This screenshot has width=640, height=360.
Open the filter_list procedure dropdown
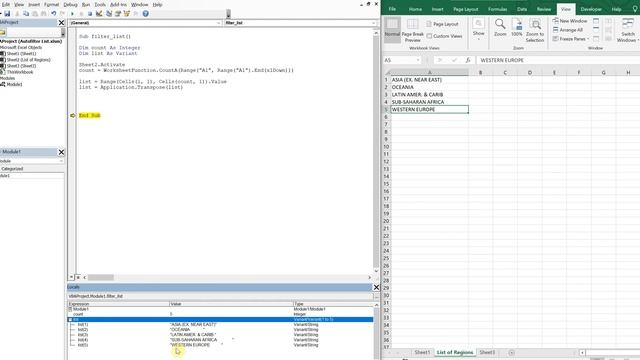coord(374,23)
